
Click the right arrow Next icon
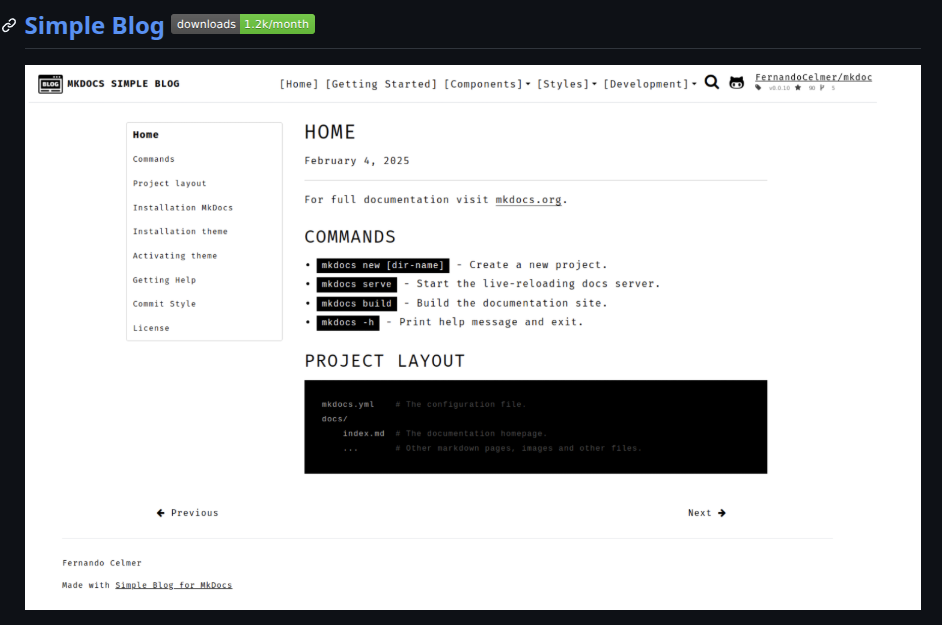pyautogui.click(x=722, y=513)
